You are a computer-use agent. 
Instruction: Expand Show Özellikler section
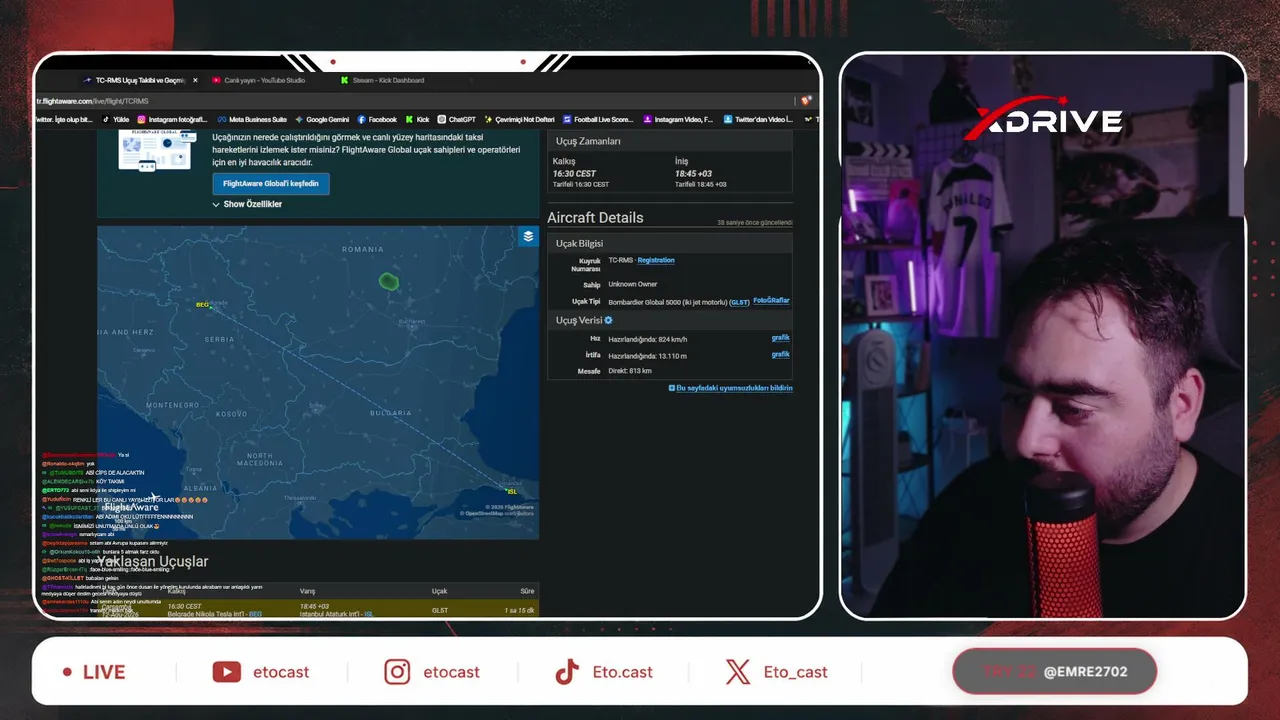pyautogui.click(x=247, y=204)
